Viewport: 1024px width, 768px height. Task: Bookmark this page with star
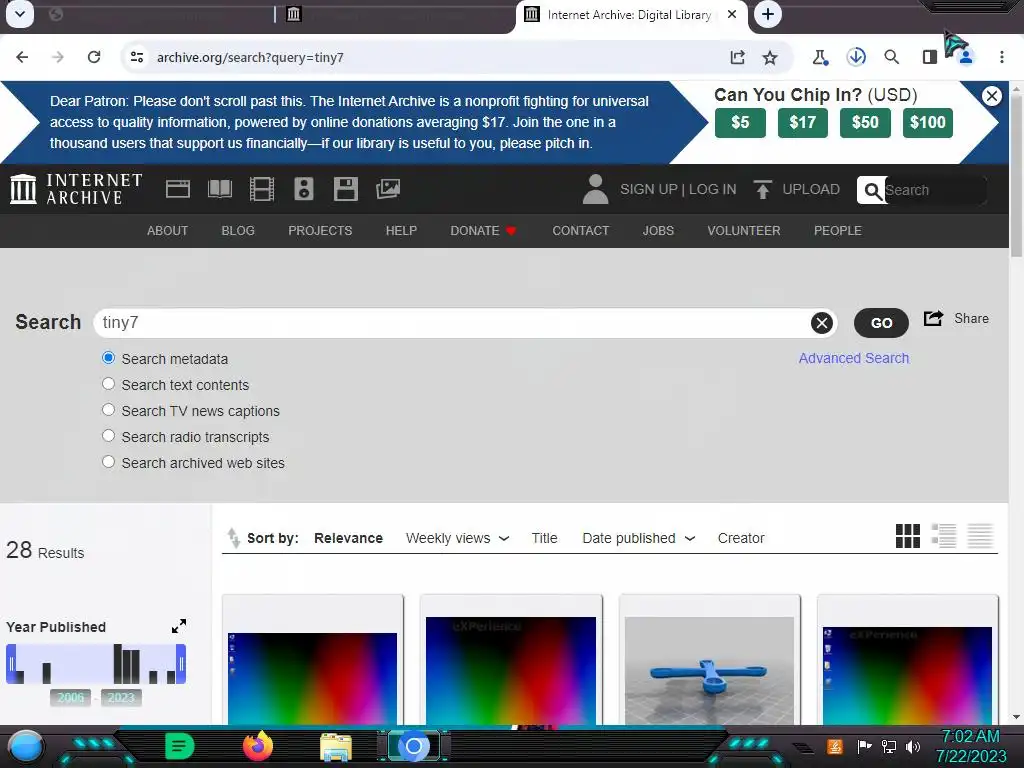point(770,57)
